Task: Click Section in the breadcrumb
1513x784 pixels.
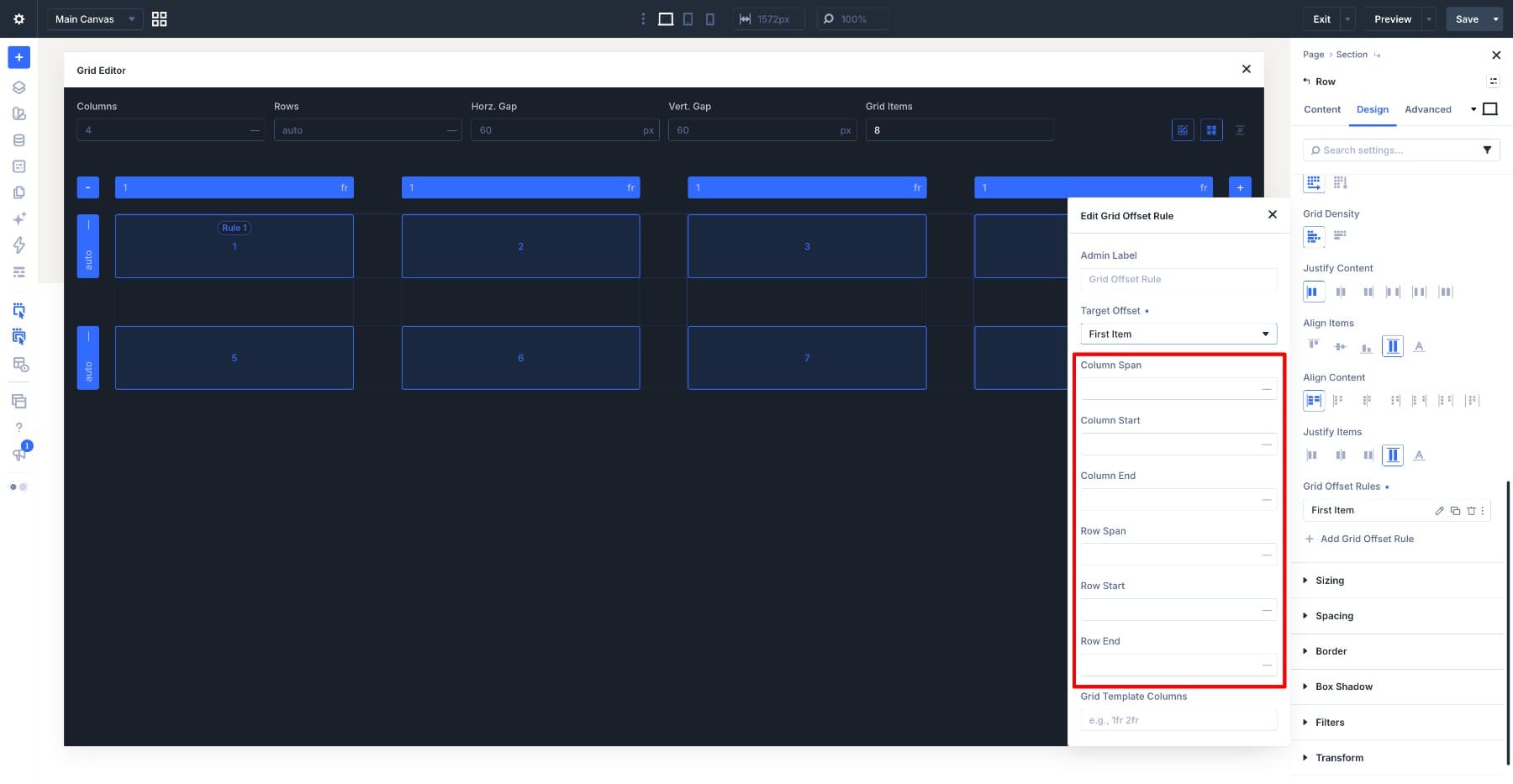Action: tap(1352, 55)
